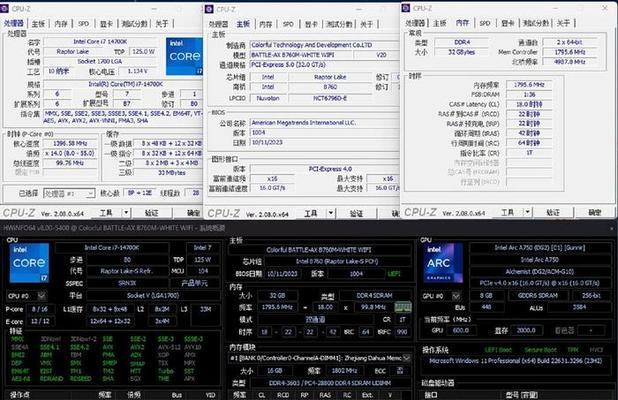Select 主板 tab in CPU-Z memory window
Screen dimensions: 618x400
click(439, 23)
